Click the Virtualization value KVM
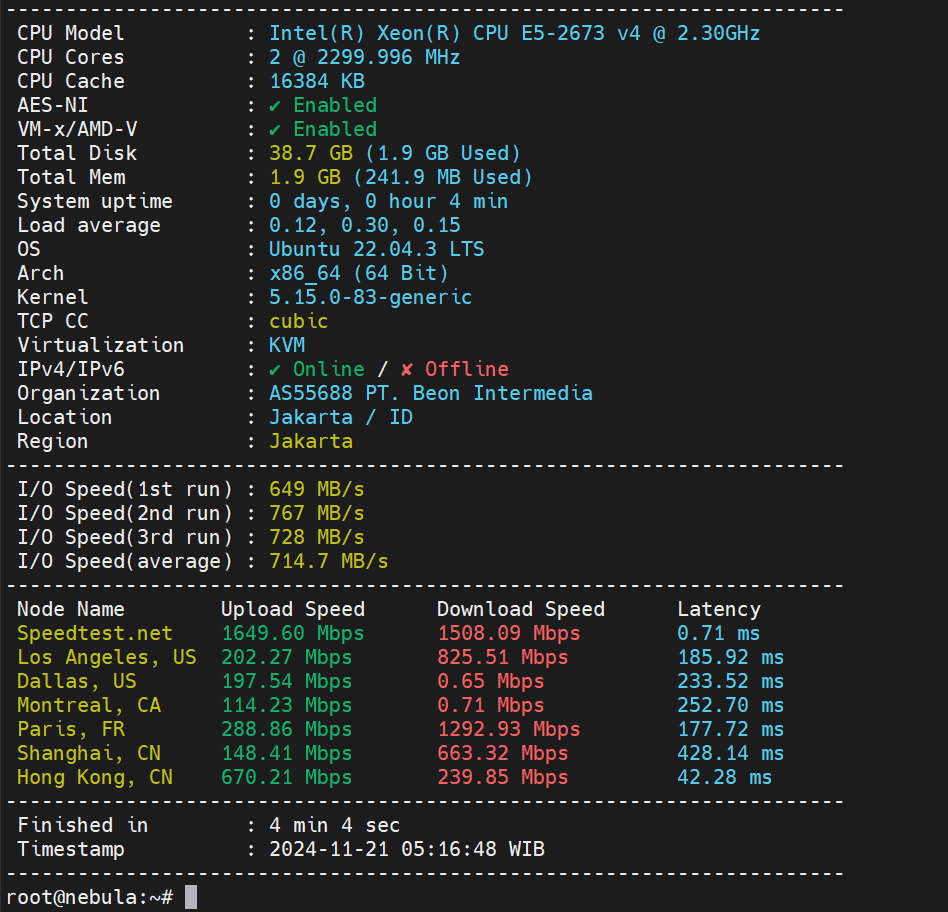The width and height of the screenshot is (948, 912). pyautogui.click(x=287, y=345)
